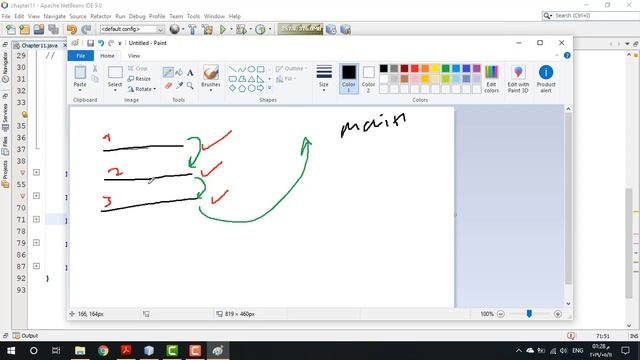Expand folded code at line 71
The width and height of the screenshot is (640, 360).
tap(36, 219)
